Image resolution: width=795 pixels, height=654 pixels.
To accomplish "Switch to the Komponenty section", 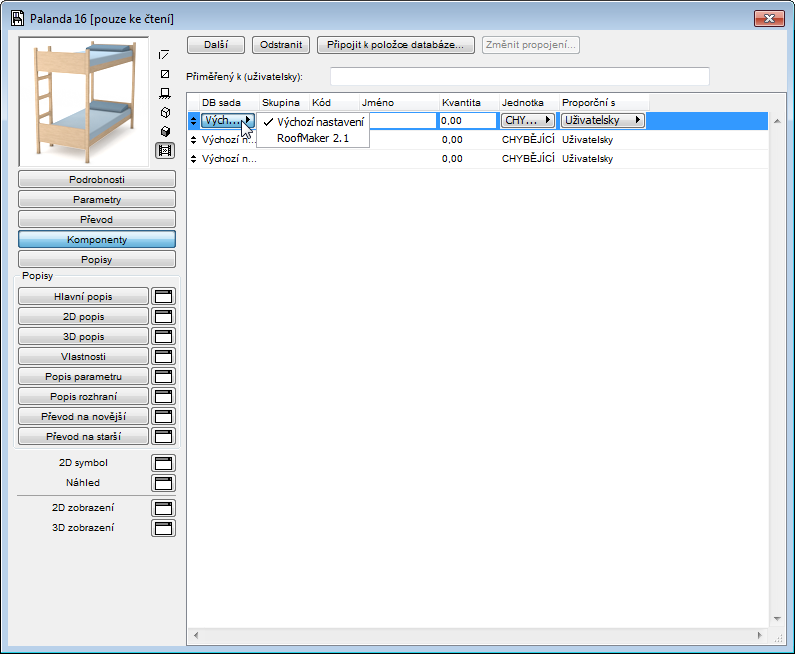I will coord(97,239).
